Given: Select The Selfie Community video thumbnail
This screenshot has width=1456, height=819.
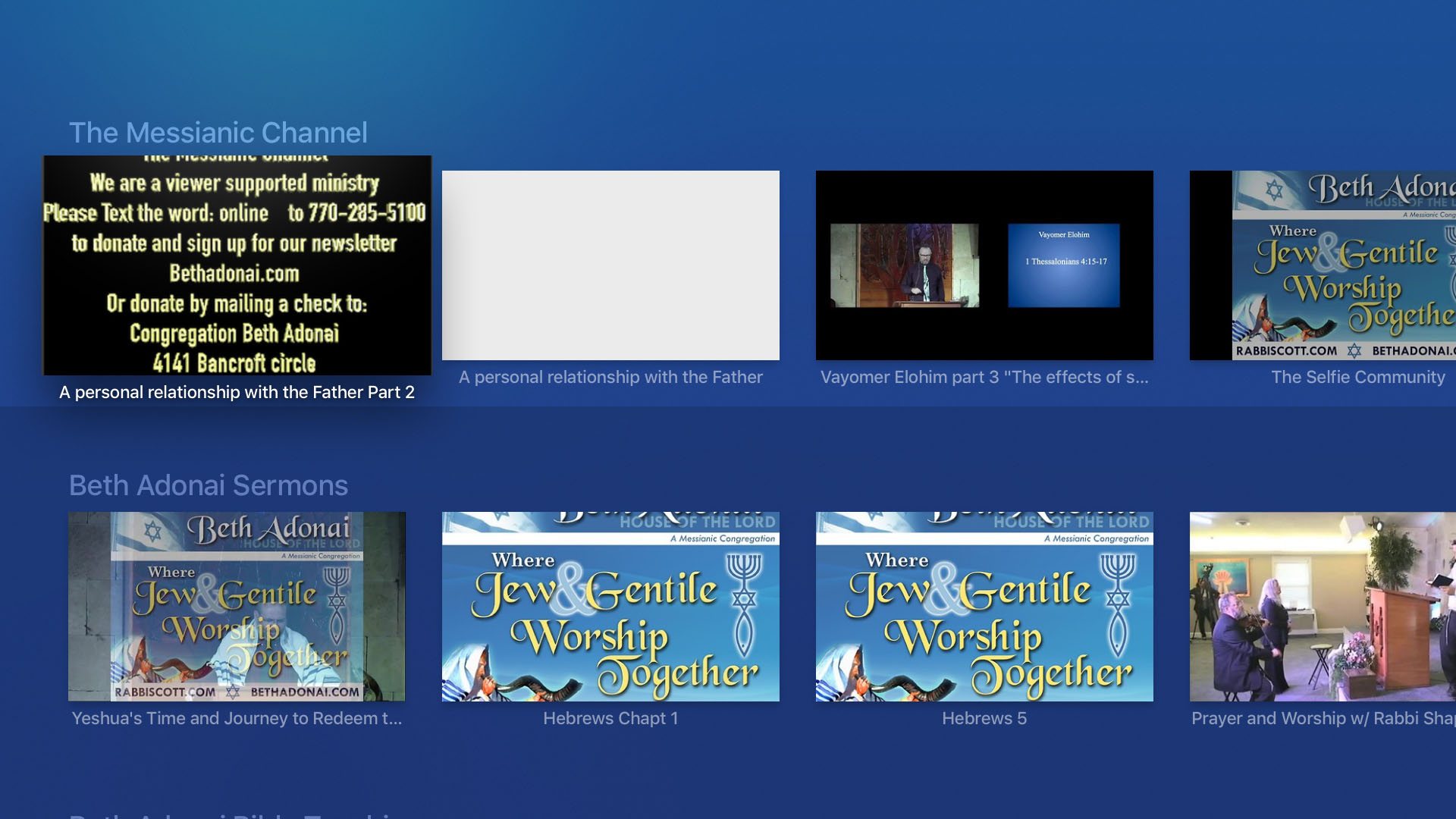Looking at the screenshot, I should point(1323,265).
